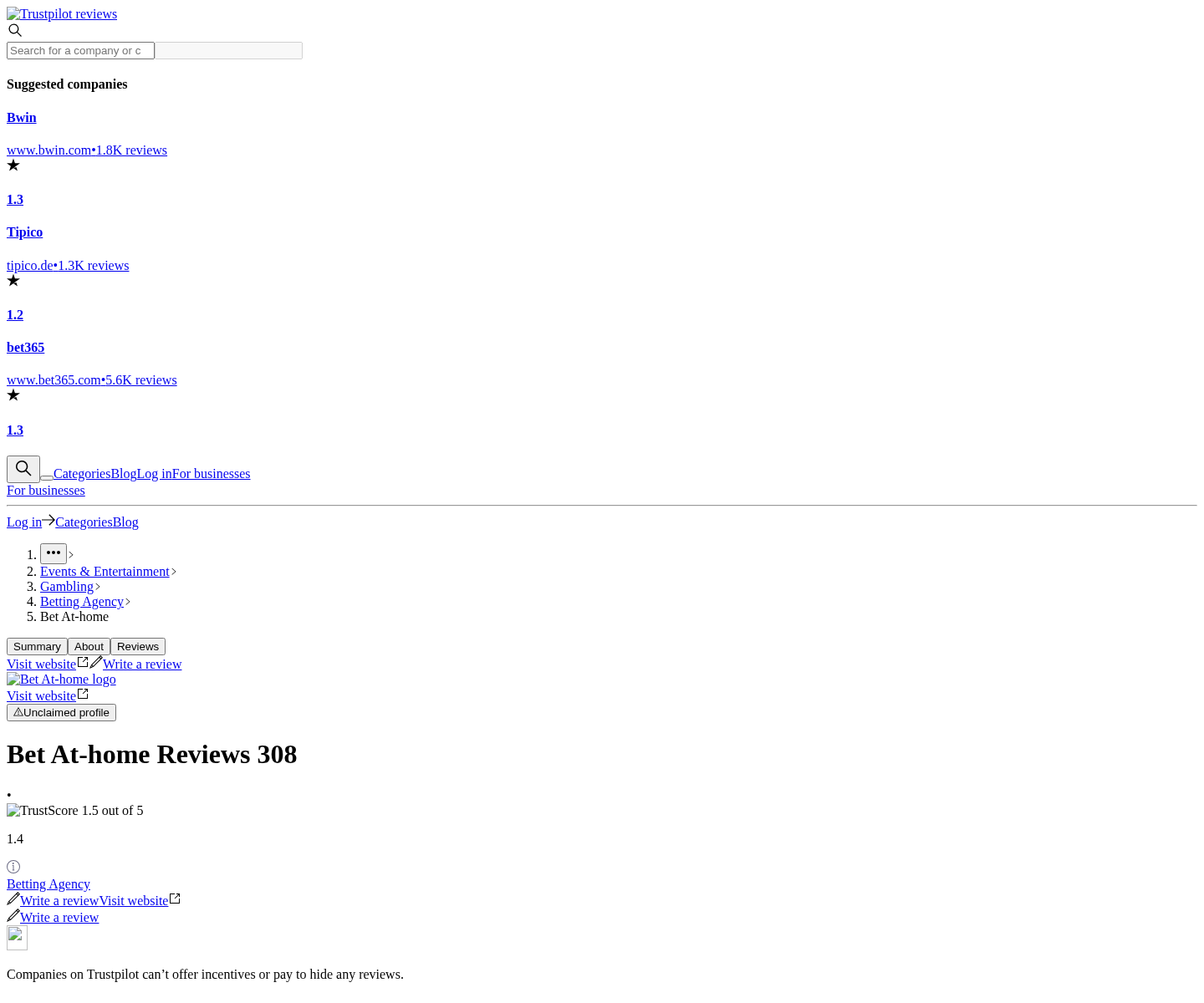Click Log in before For businesses
1204x1003 pixels.
pyautogui.click(x=155, y=474)
